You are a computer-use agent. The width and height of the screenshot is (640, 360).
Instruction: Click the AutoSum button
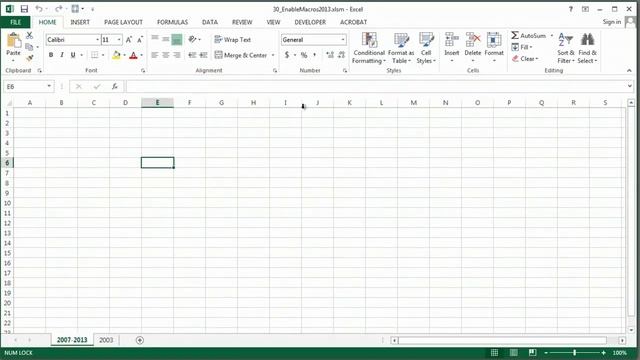[x=529, y=36]
